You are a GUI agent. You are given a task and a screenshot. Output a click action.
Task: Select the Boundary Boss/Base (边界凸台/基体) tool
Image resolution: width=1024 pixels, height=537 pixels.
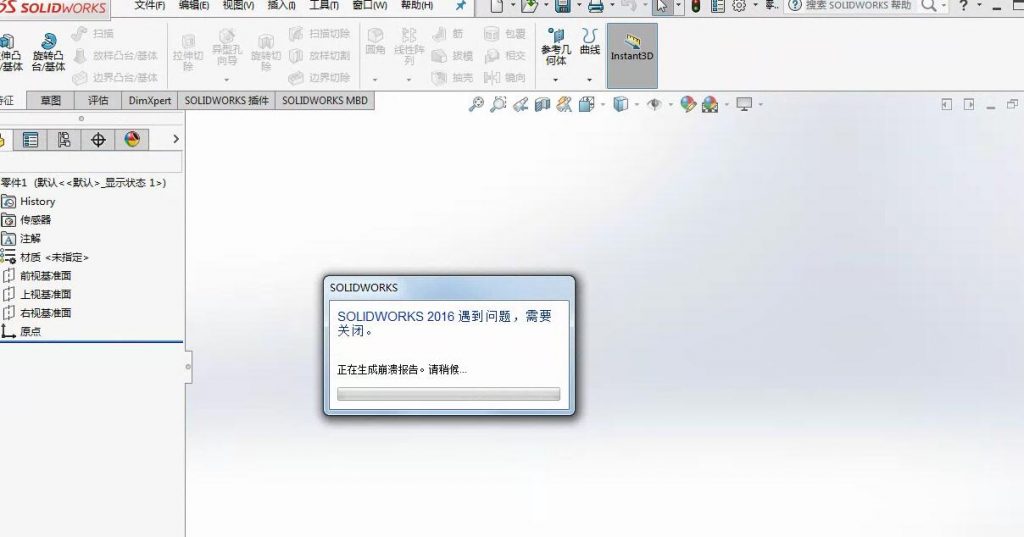[115, 78]
